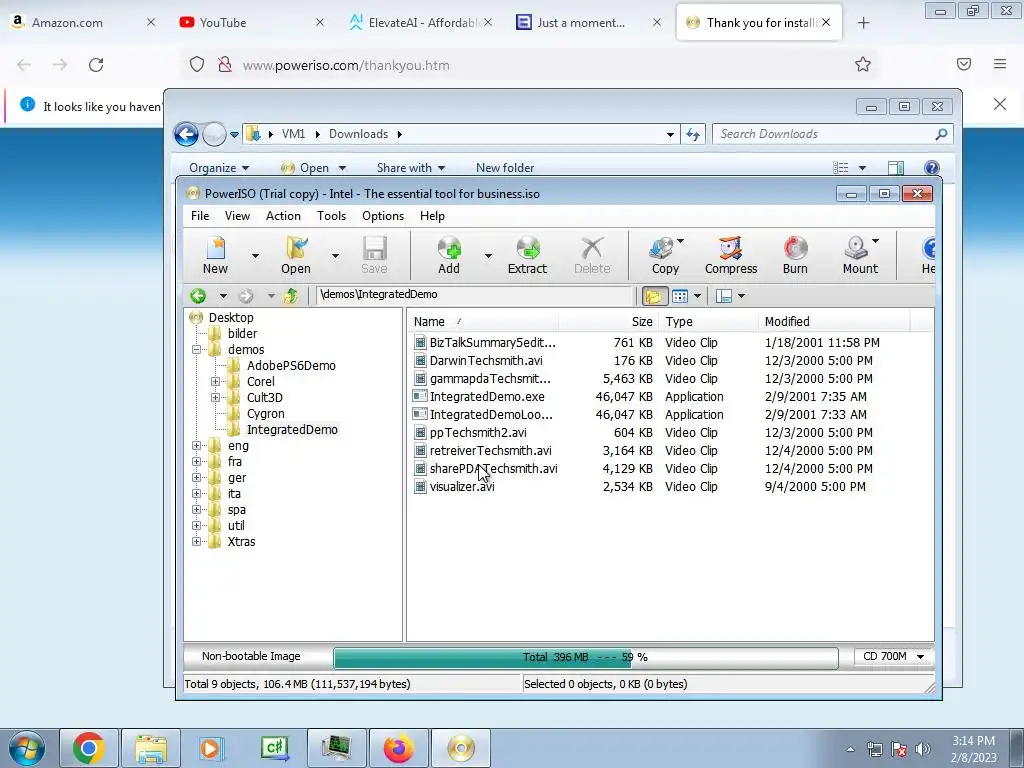Sort files by the Name column header
This screenshot has height=768, width=1024.
pos(483,321)
